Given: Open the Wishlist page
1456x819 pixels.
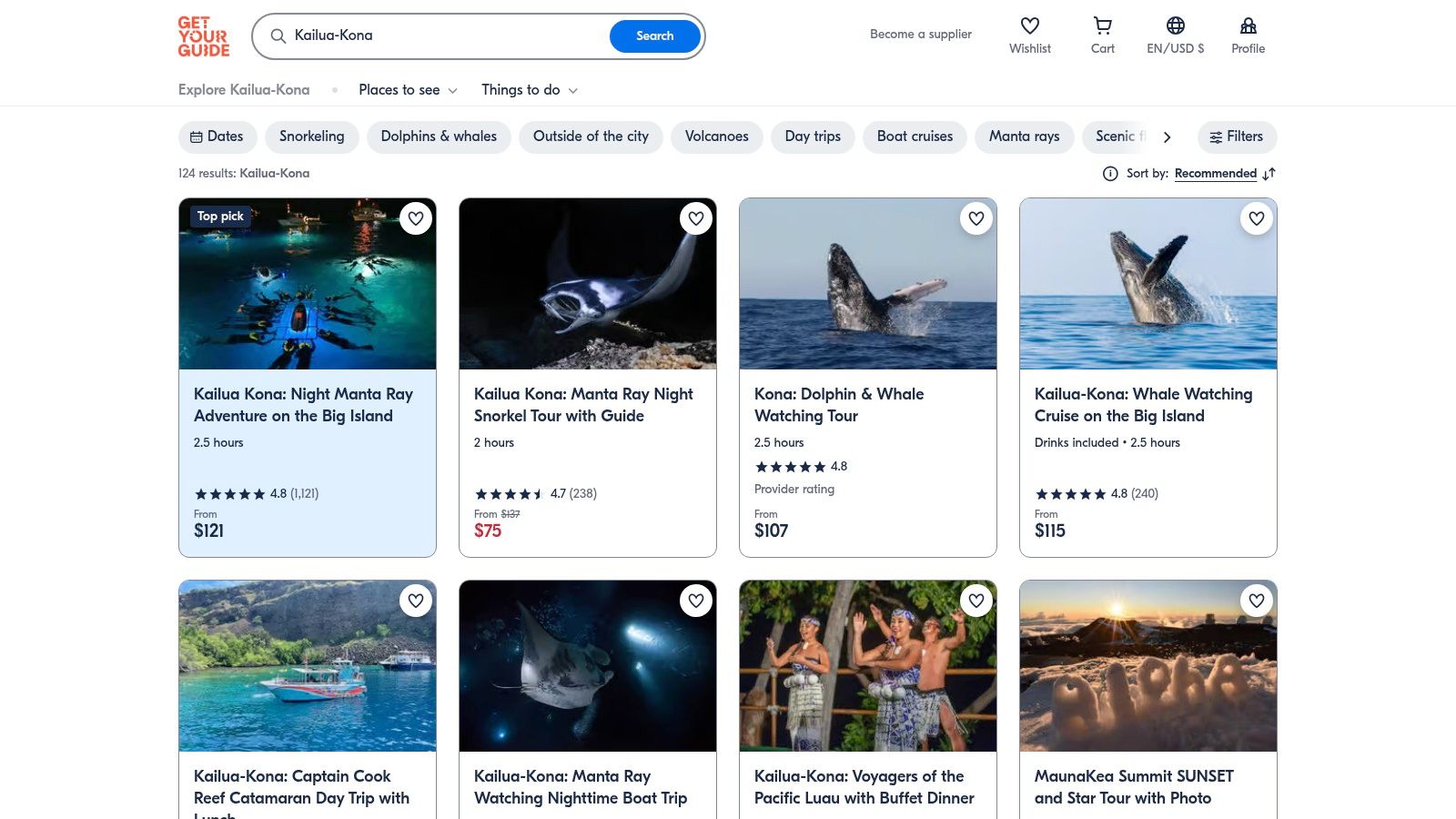Looking at the screenshot, I should (x=1029, y=35).
